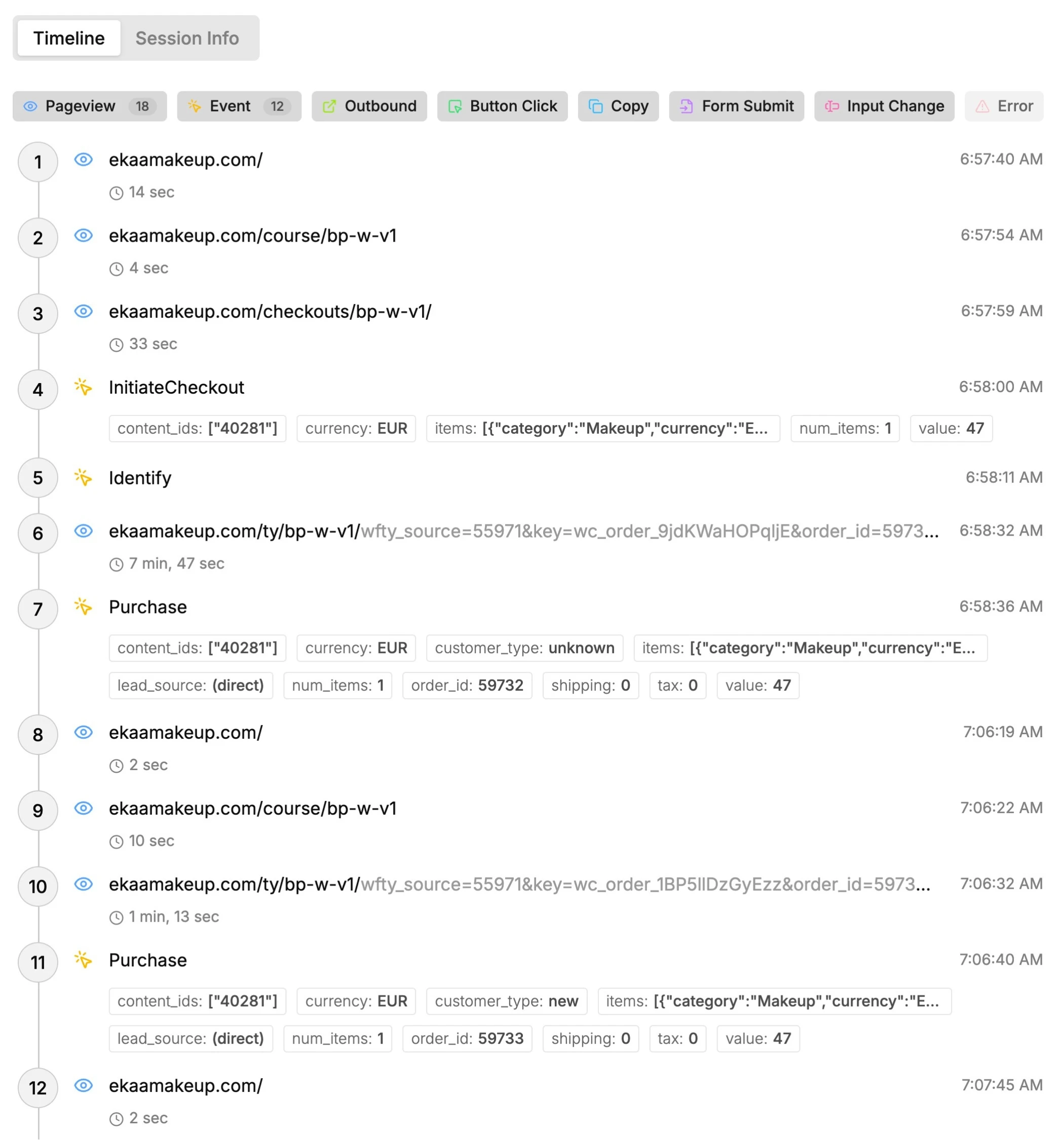Viewport: 1064px width, 1140px height.
Task: Click lead_source: (direct) tag in step 7
Action: tap(191, 685)
